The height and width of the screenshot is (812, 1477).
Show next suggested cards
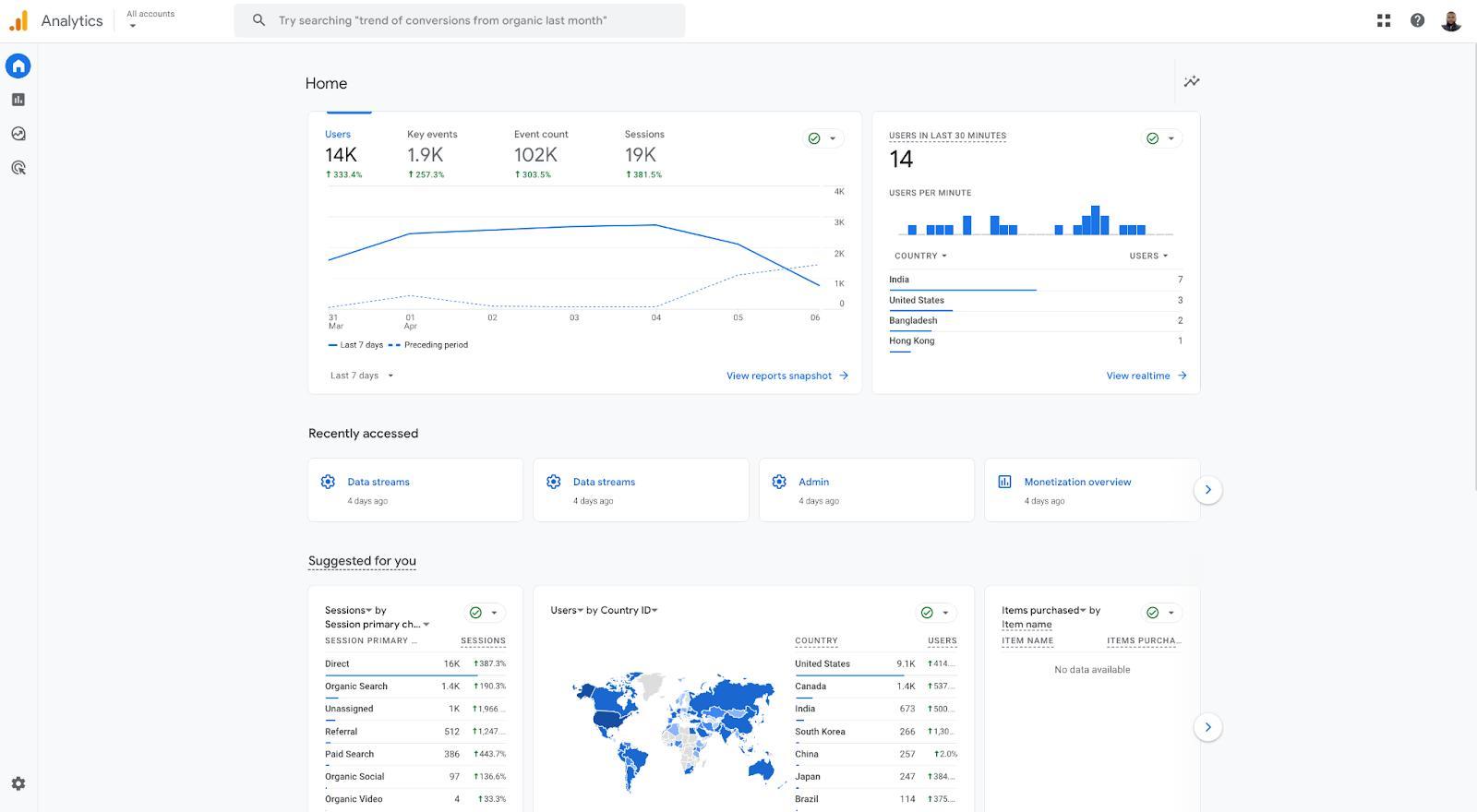coord(1207,727)
